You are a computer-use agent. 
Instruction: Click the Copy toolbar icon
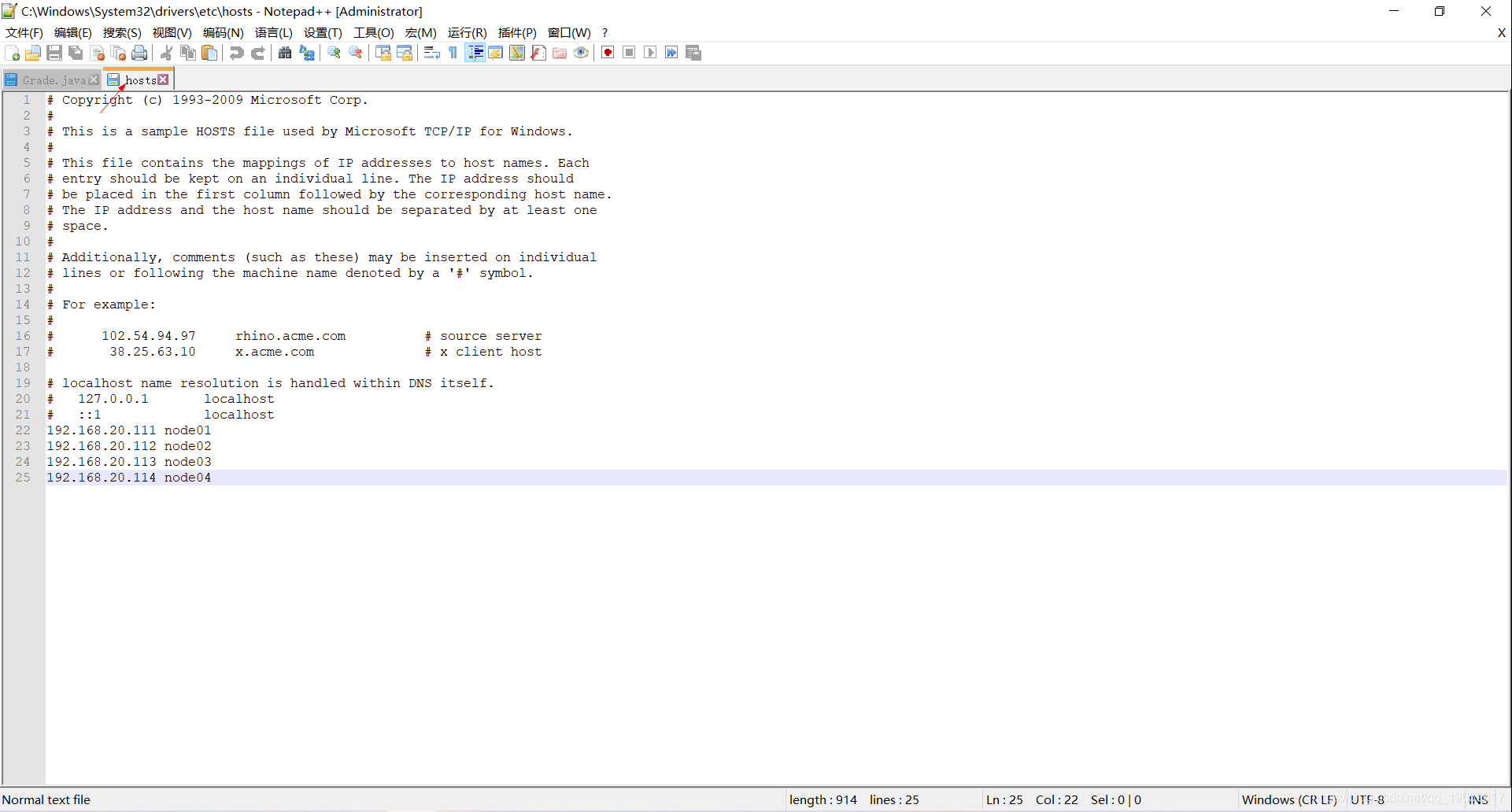(188, 53)
